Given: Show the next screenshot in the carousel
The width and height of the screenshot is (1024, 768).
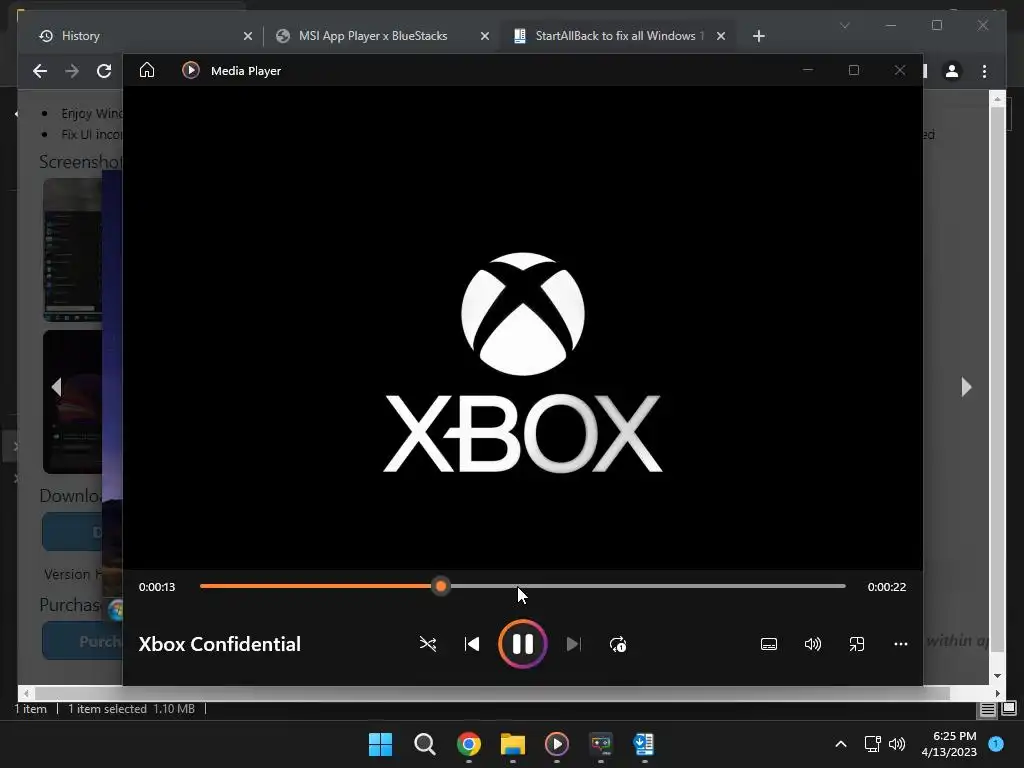Looking at the screenshot, I should point(967,387).
